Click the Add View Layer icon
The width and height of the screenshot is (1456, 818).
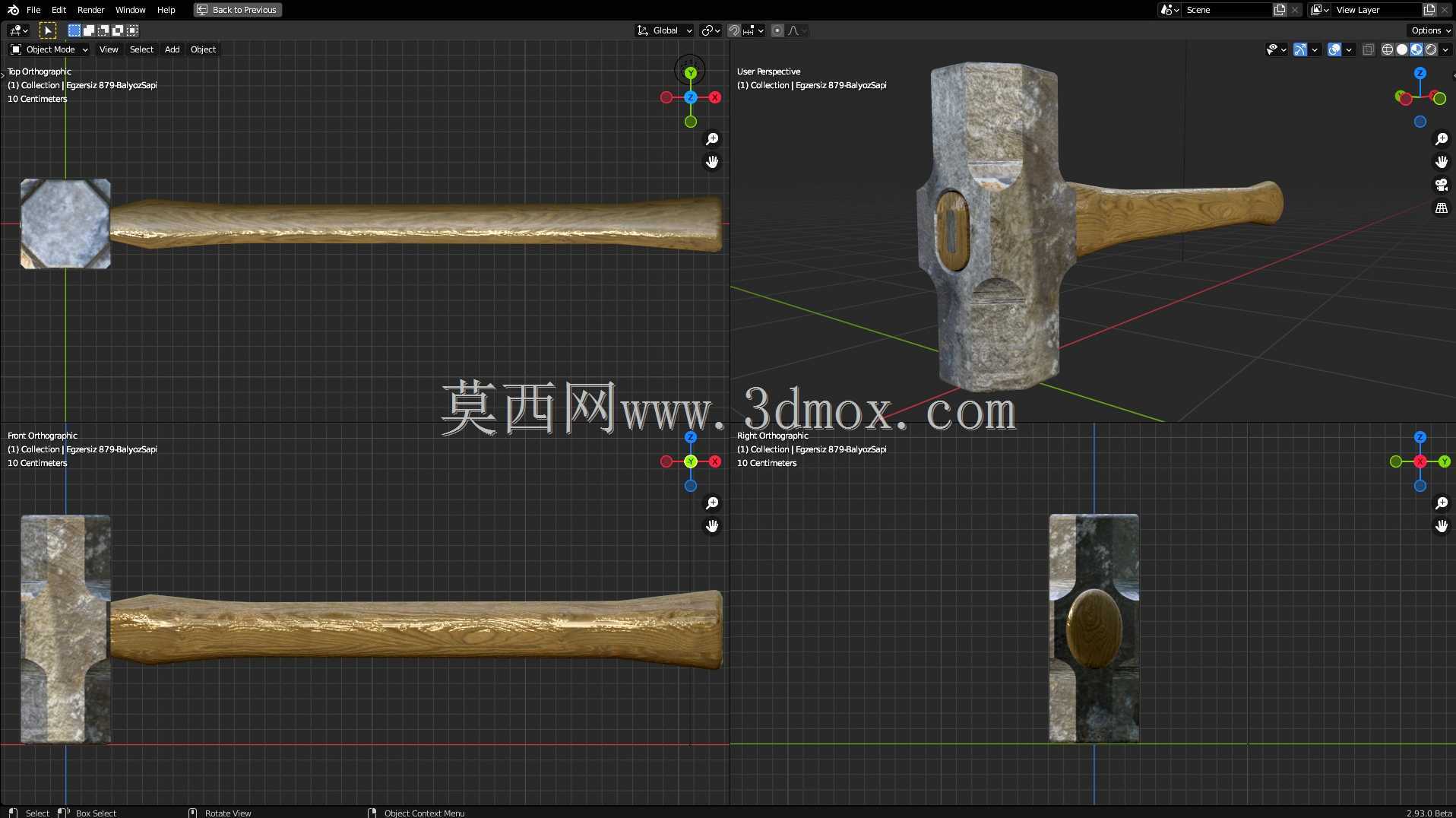1429,10
